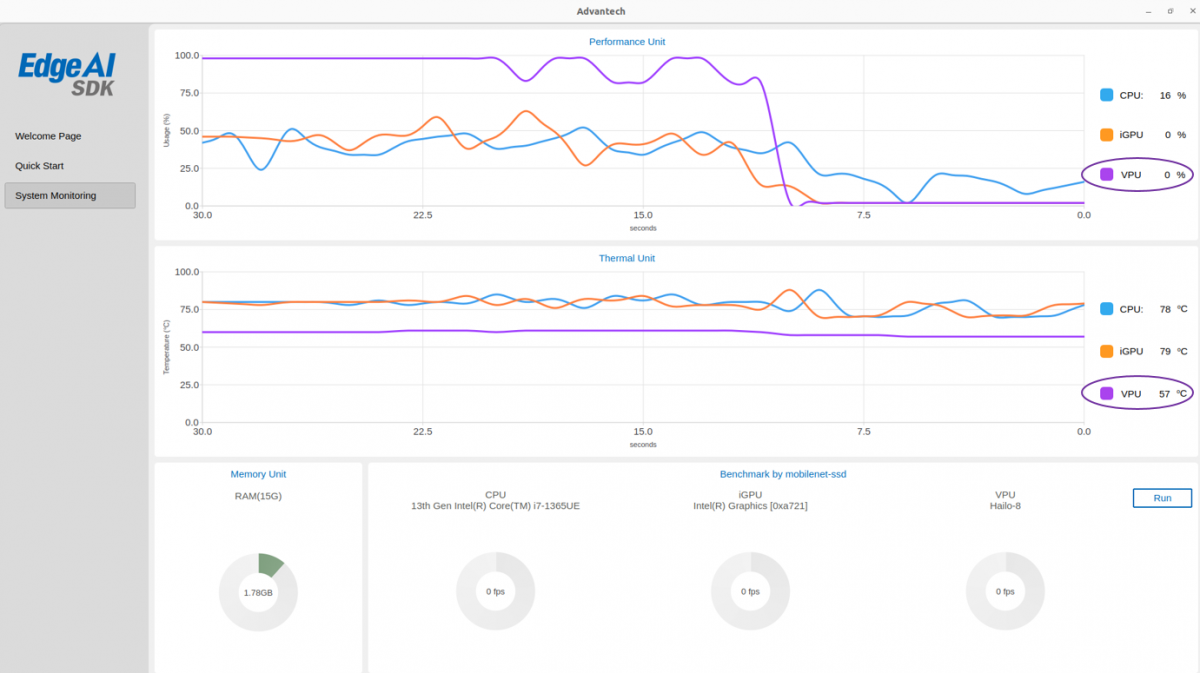Click the Benchmark by mobilenet-ssd heading

click(x=782, y=474)
